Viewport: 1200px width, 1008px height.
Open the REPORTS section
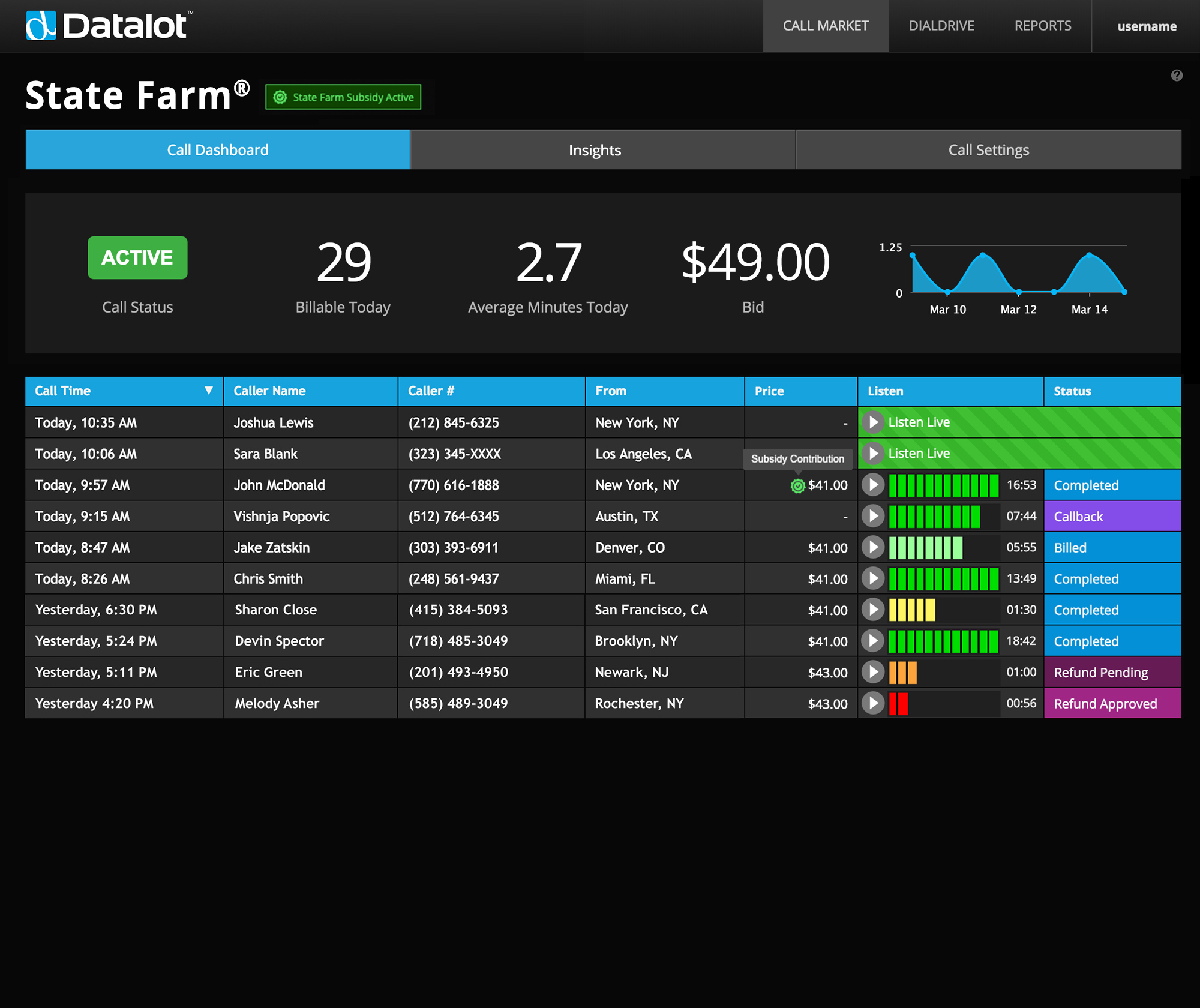pyautogui.click(x=1042, y=26)
